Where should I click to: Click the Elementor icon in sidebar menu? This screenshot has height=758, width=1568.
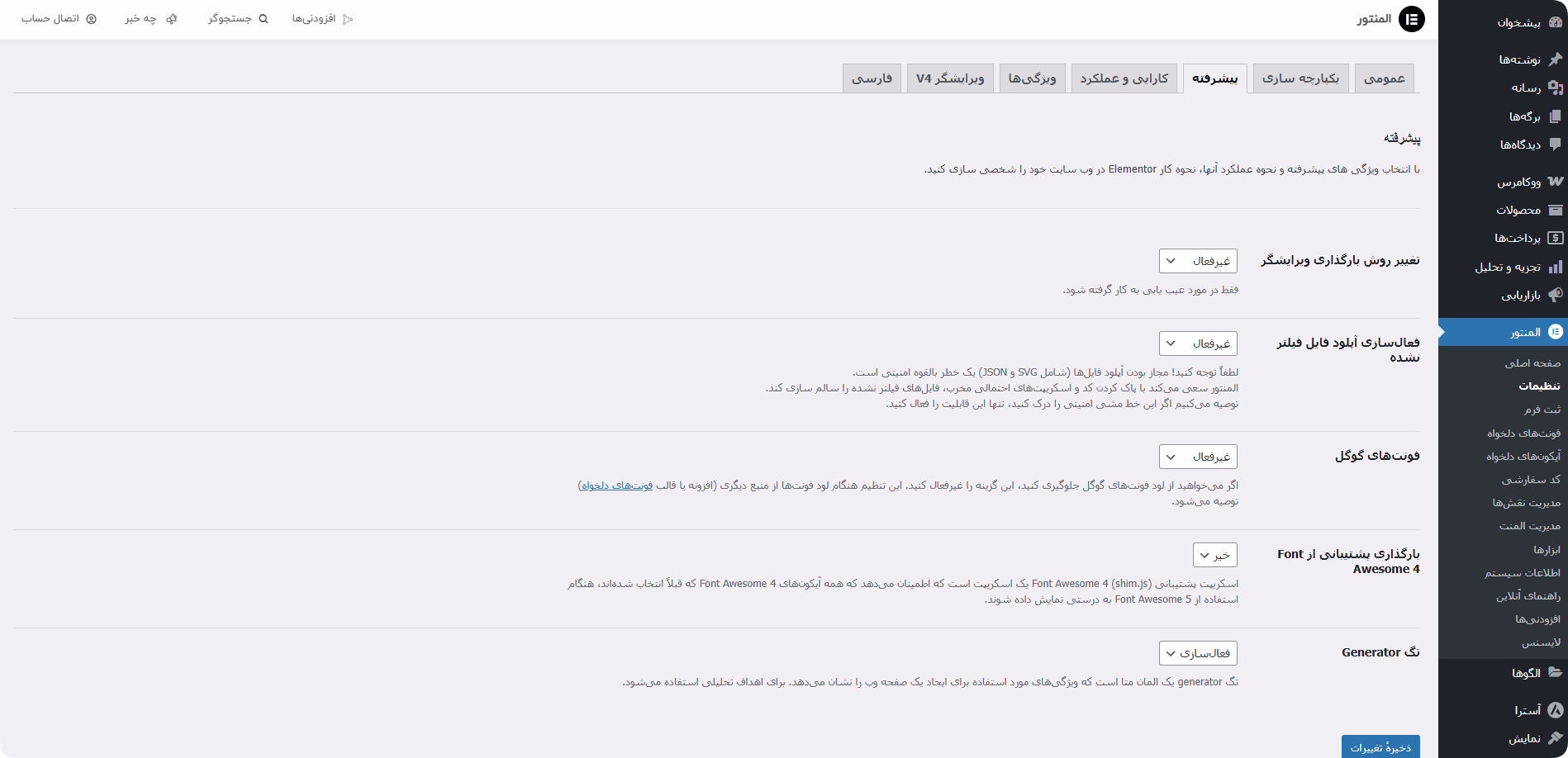[x=1556, y=332]
